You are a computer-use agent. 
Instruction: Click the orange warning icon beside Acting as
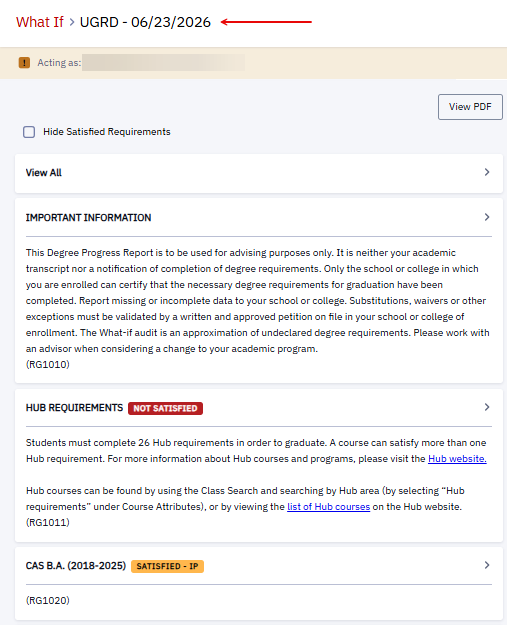(x=24, y=63)
